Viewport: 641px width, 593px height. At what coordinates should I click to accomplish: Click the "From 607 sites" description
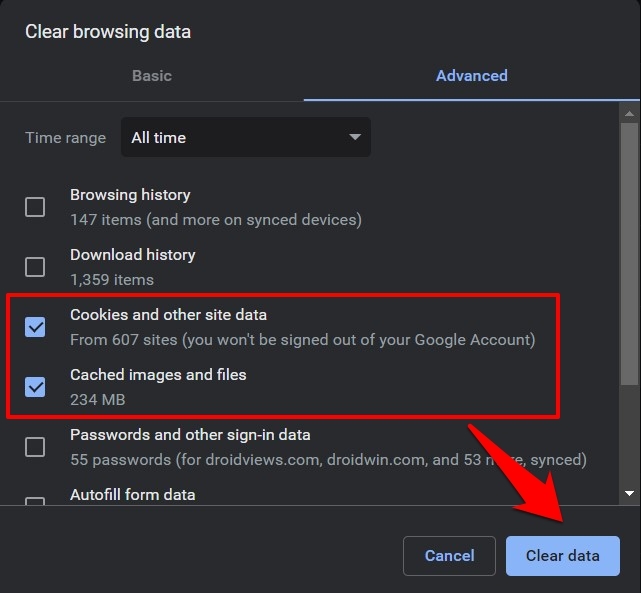click(x=303, y=340)
